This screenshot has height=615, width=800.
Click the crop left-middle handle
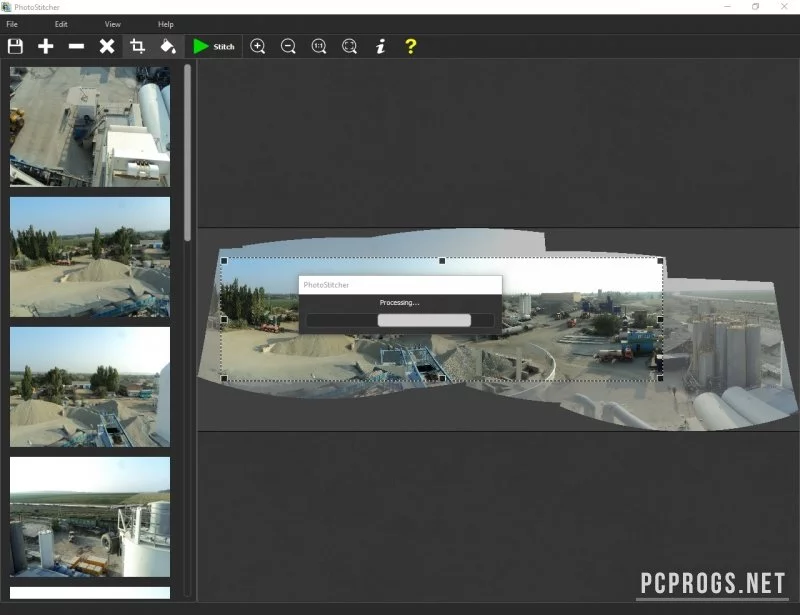pyautogui.click(x=224, y=319)
